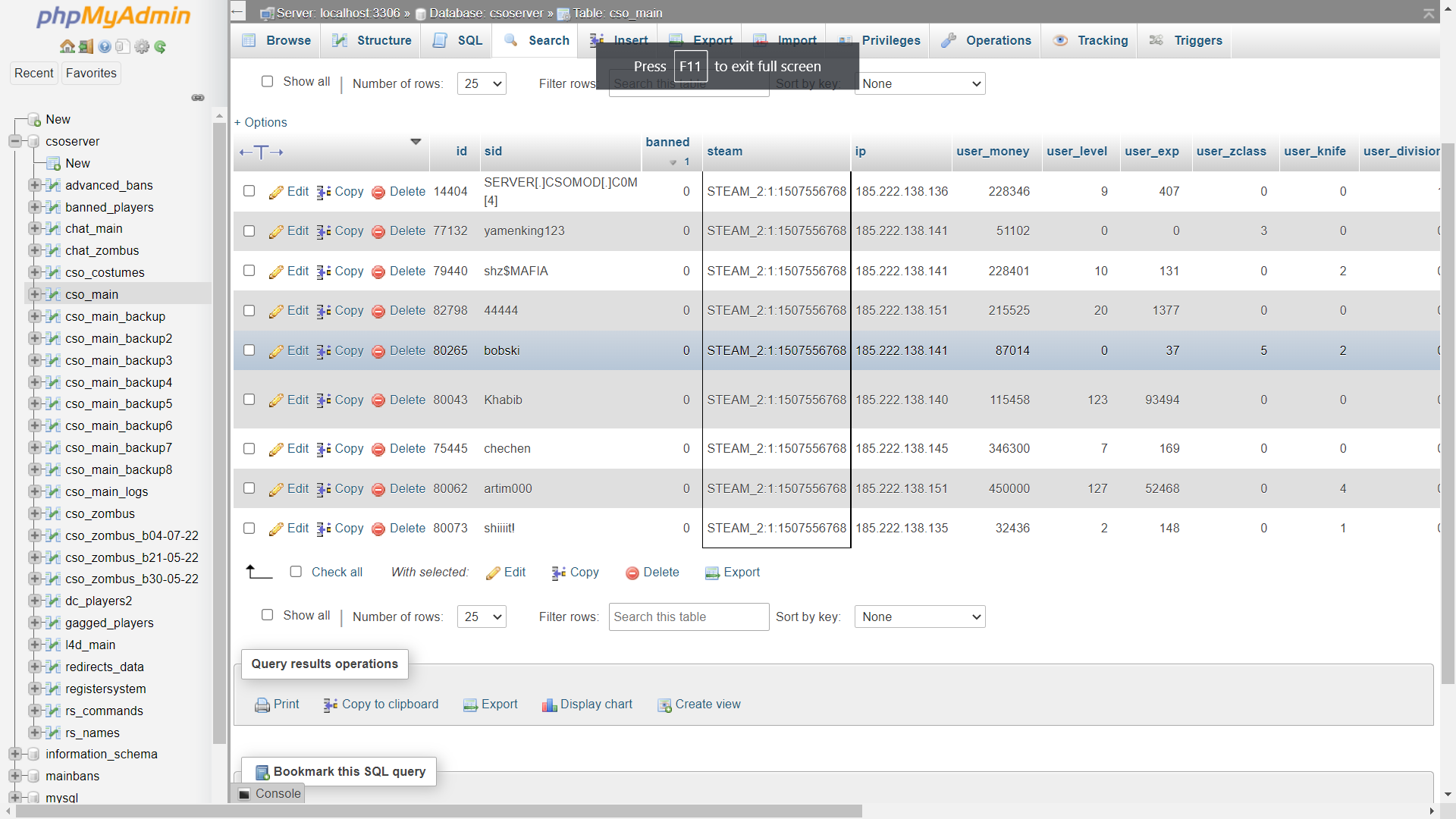The image size is (1456, 819).
Task: Click the Delete icon for row bobski
Action: [x=378, y=351]
